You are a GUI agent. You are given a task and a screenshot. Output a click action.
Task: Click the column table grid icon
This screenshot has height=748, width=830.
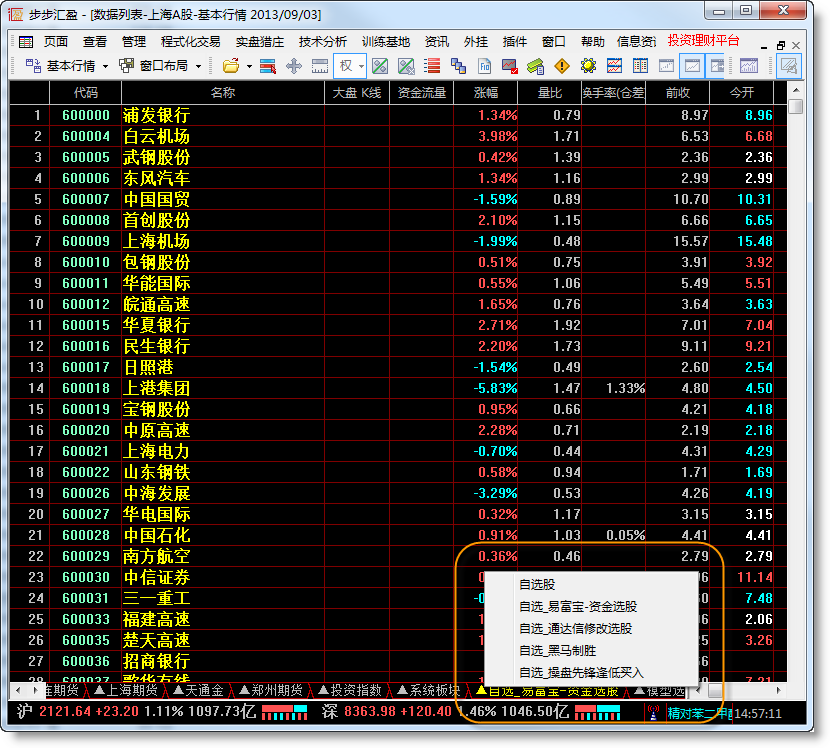coord(640,66)
